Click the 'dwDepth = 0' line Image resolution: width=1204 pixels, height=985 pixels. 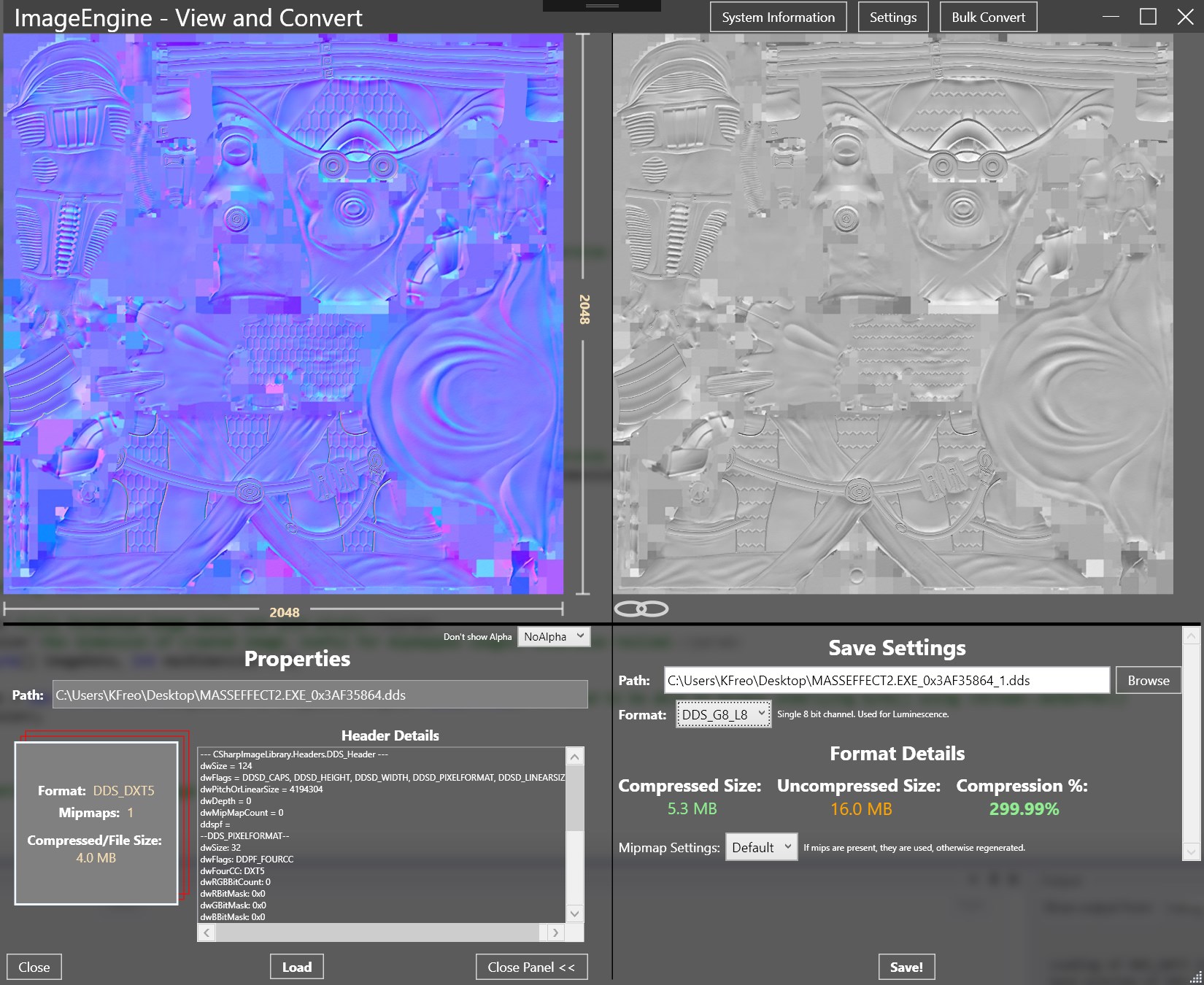(225, 800)
